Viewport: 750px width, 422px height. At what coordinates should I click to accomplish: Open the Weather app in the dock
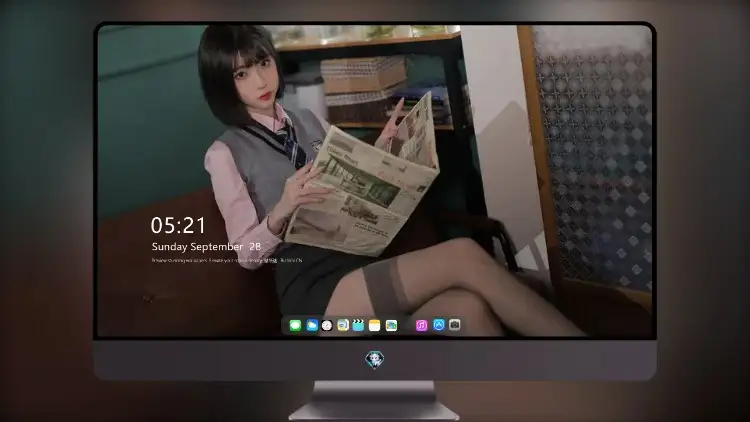(x=312, y=325)
